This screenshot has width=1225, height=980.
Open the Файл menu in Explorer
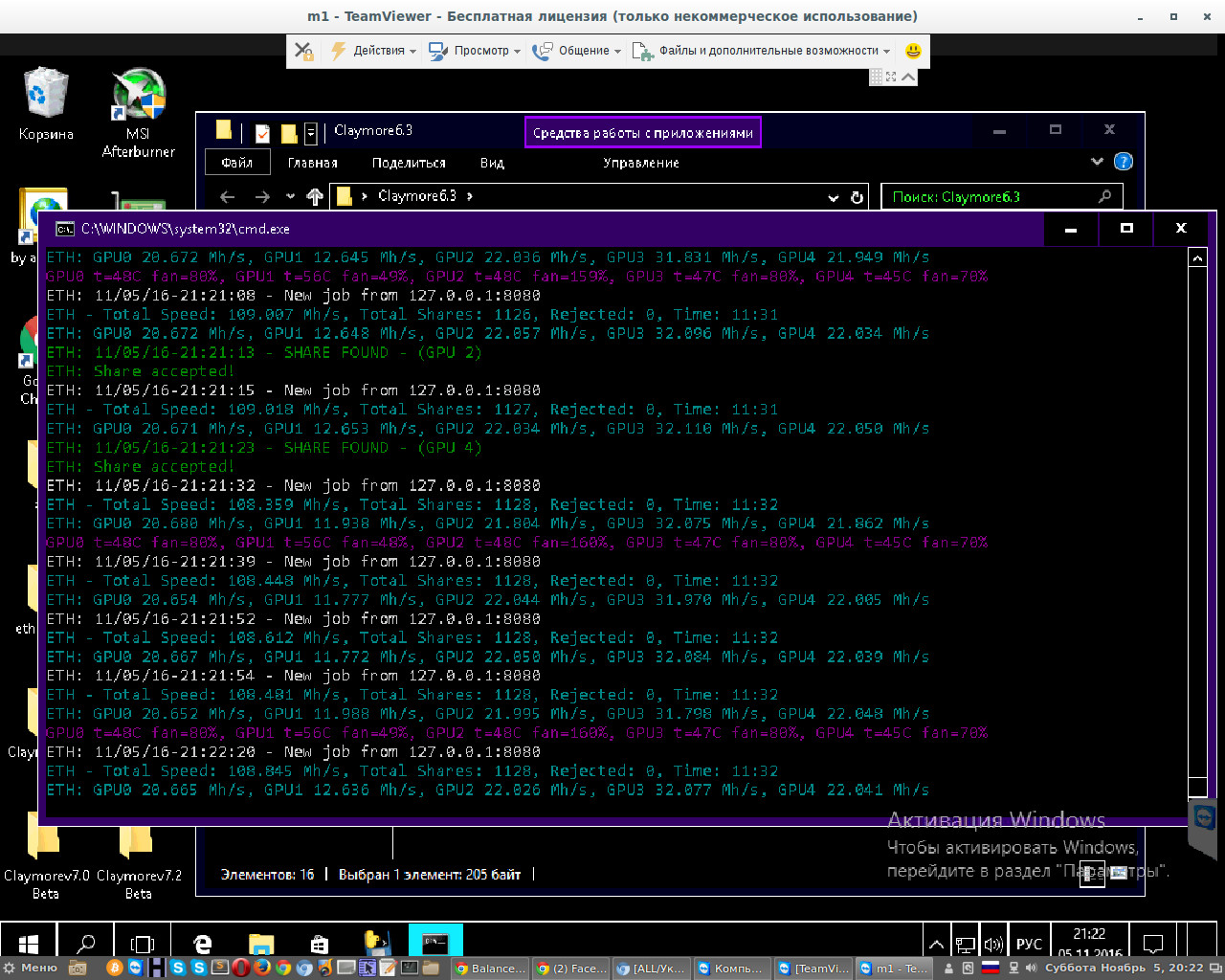pos(236,163)
